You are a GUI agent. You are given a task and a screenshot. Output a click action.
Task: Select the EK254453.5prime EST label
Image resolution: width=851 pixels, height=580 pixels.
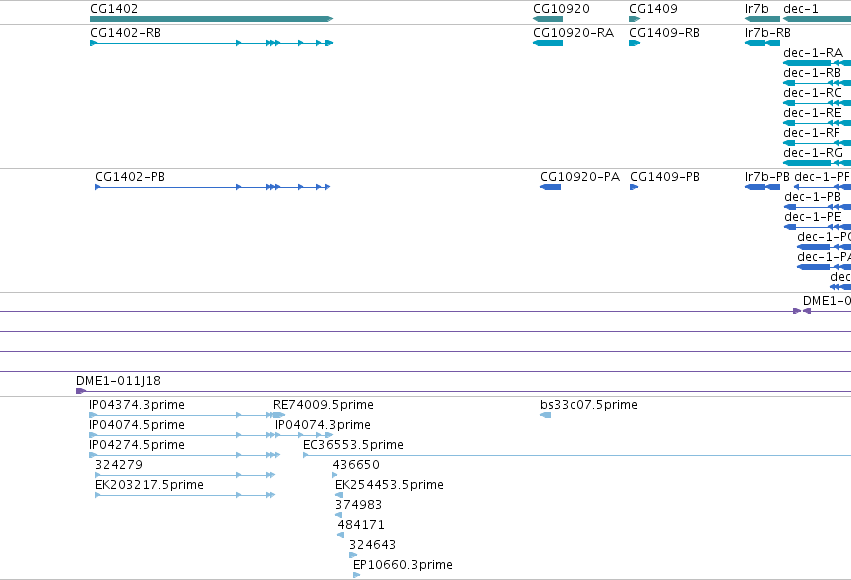[x=389, y=485]
